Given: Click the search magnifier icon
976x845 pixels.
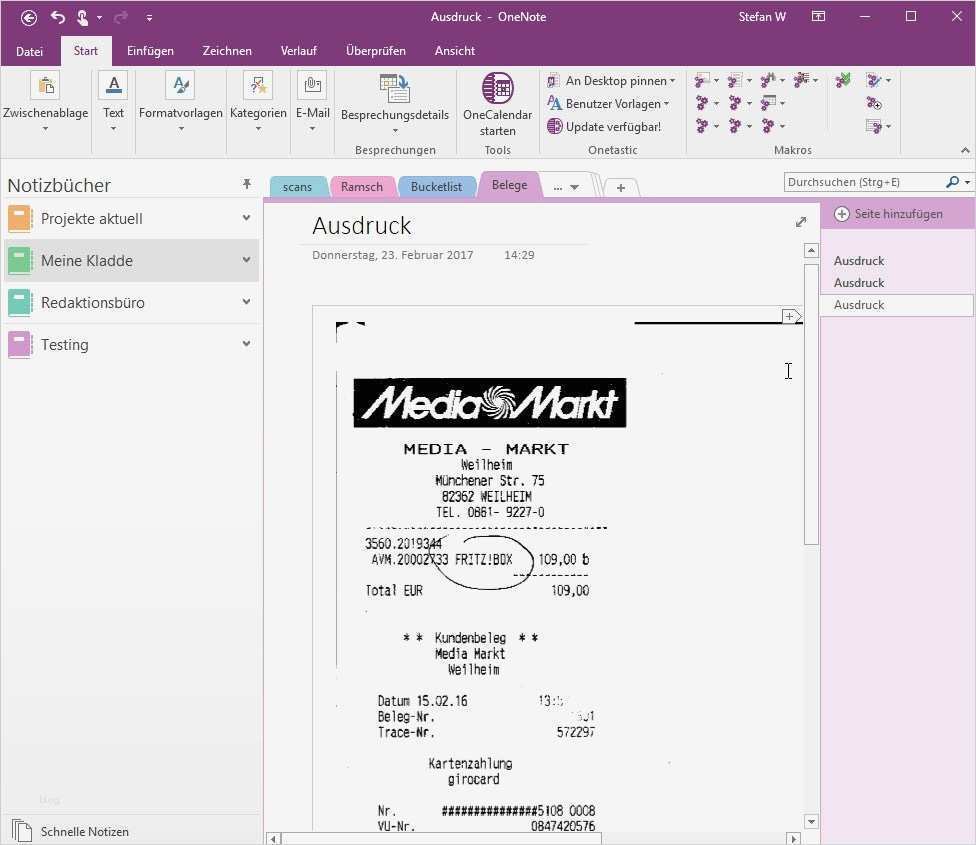Looking at the screenshot, I should click(x=952, y=182).
